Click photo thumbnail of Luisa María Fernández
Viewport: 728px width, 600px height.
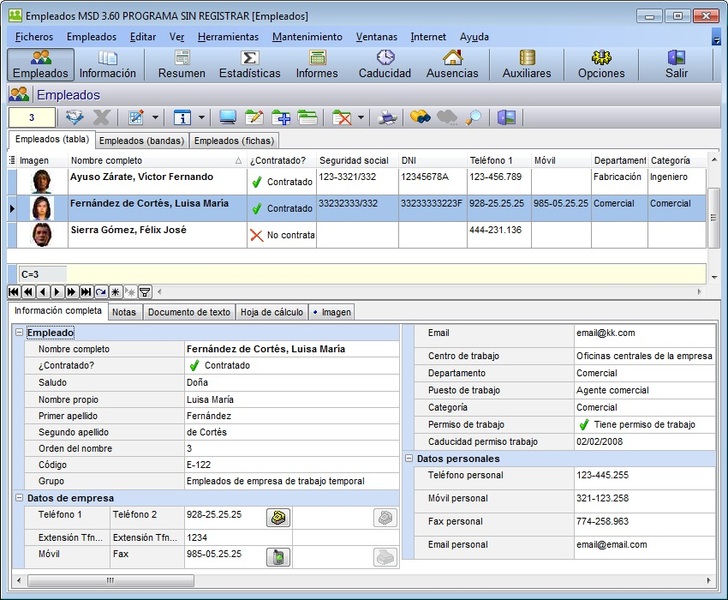coord(42,208)
